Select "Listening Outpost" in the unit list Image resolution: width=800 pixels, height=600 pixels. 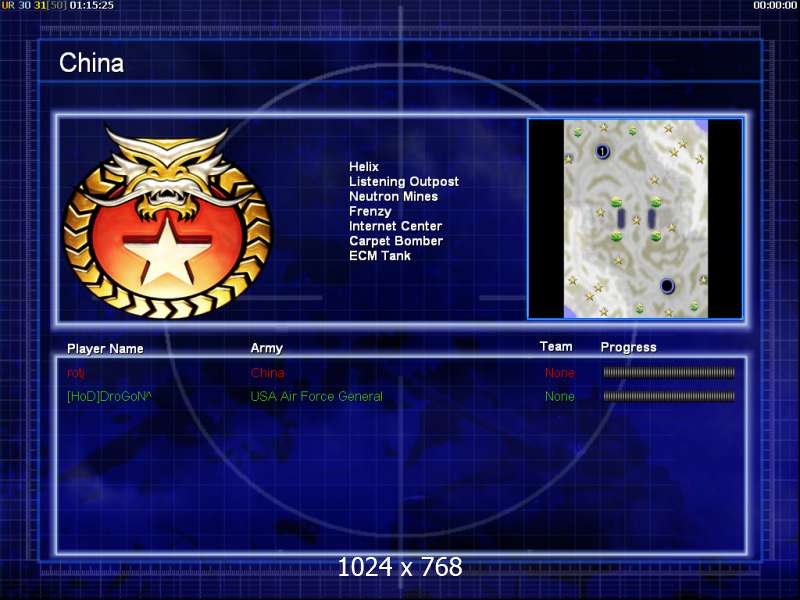tap(404, 182)
